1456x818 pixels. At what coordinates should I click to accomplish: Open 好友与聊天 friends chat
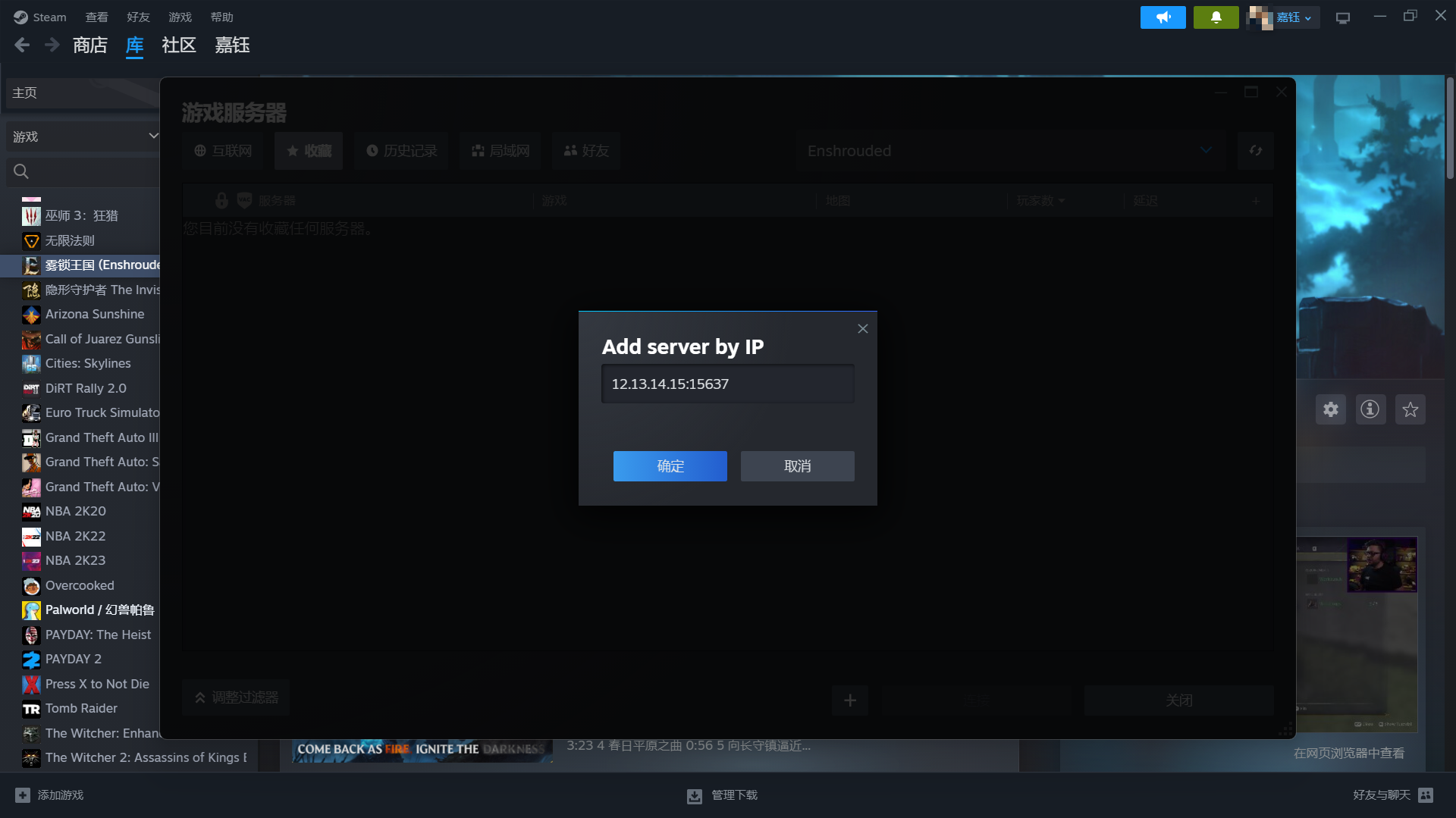click(x=1392, y=795)
